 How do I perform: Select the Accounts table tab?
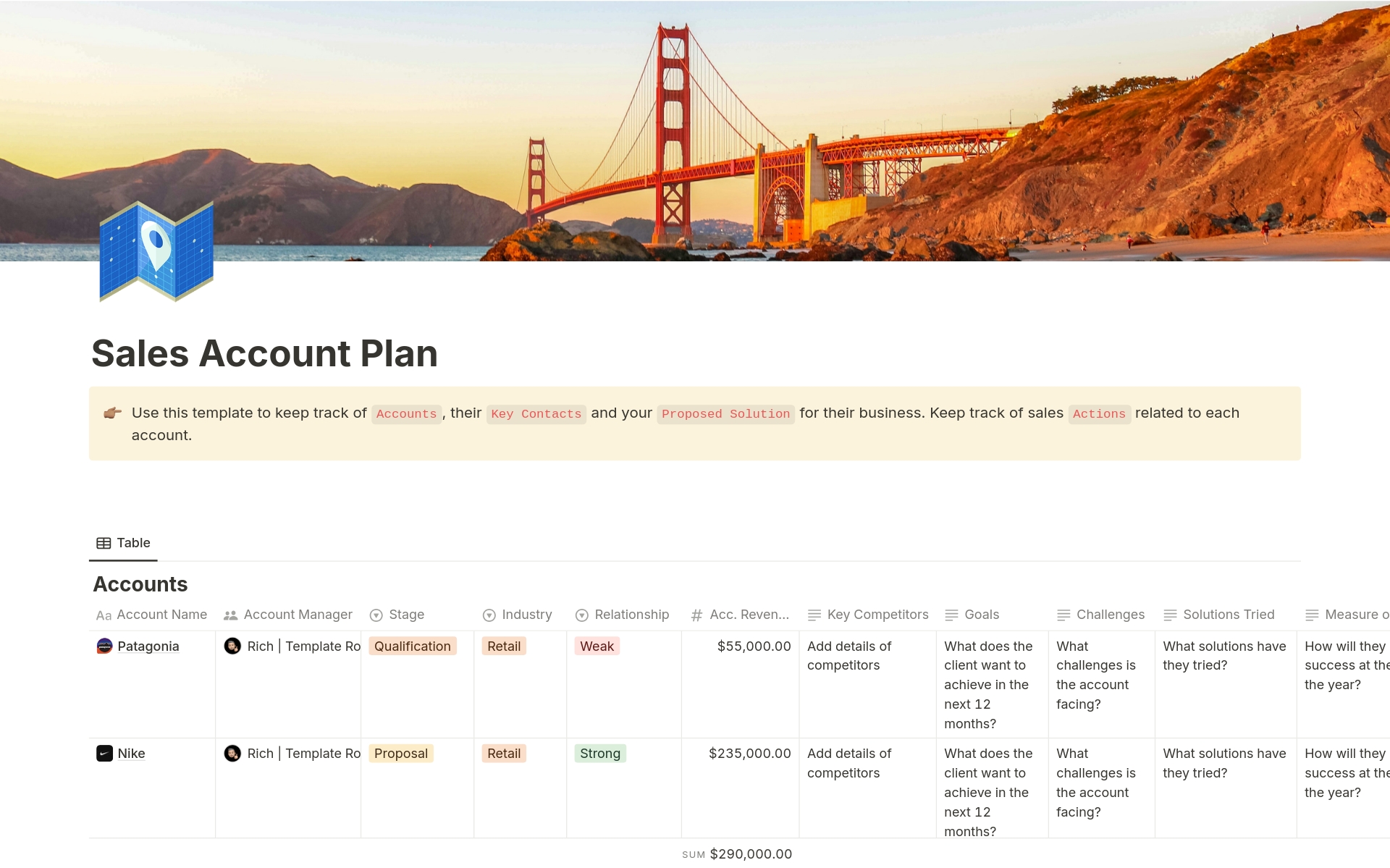click(123, 542)
